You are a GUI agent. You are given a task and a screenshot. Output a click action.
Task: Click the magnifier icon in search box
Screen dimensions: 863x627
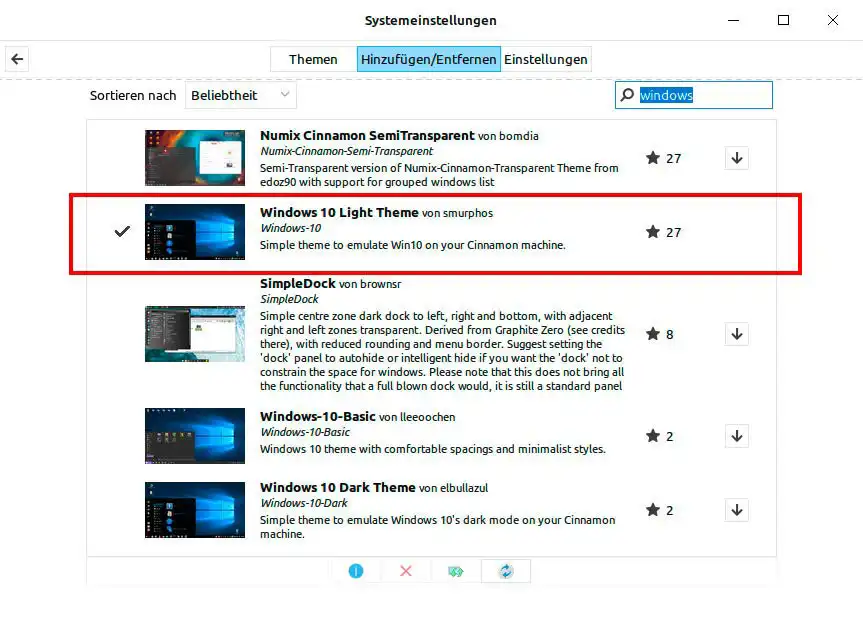[627, 95]
